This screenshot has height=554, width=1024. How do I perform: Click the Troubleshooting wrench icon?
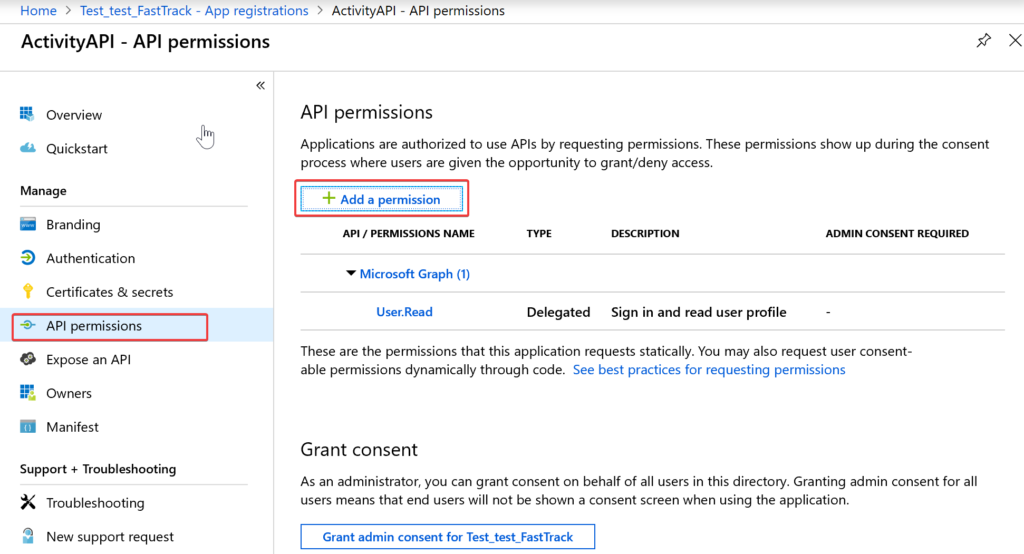point(27,502)
